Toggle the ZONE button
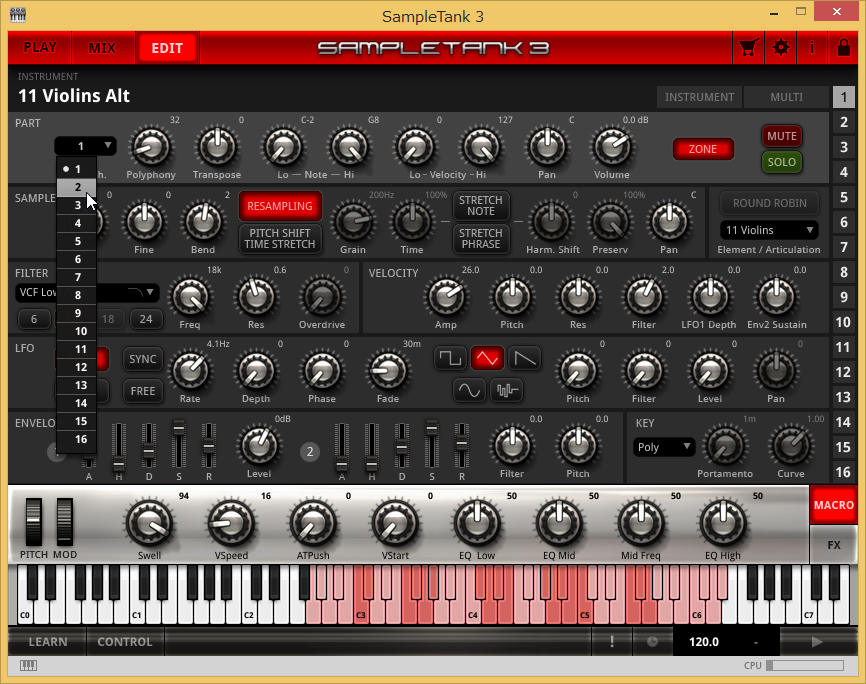The width and height of the screenshot is (866, 684). tap(703, 149)
